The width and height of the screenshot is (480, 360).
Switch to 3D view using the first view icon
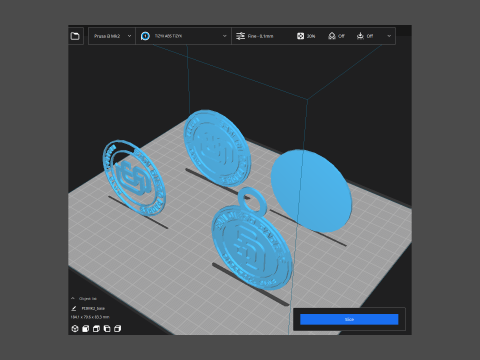tap(75, 329)
